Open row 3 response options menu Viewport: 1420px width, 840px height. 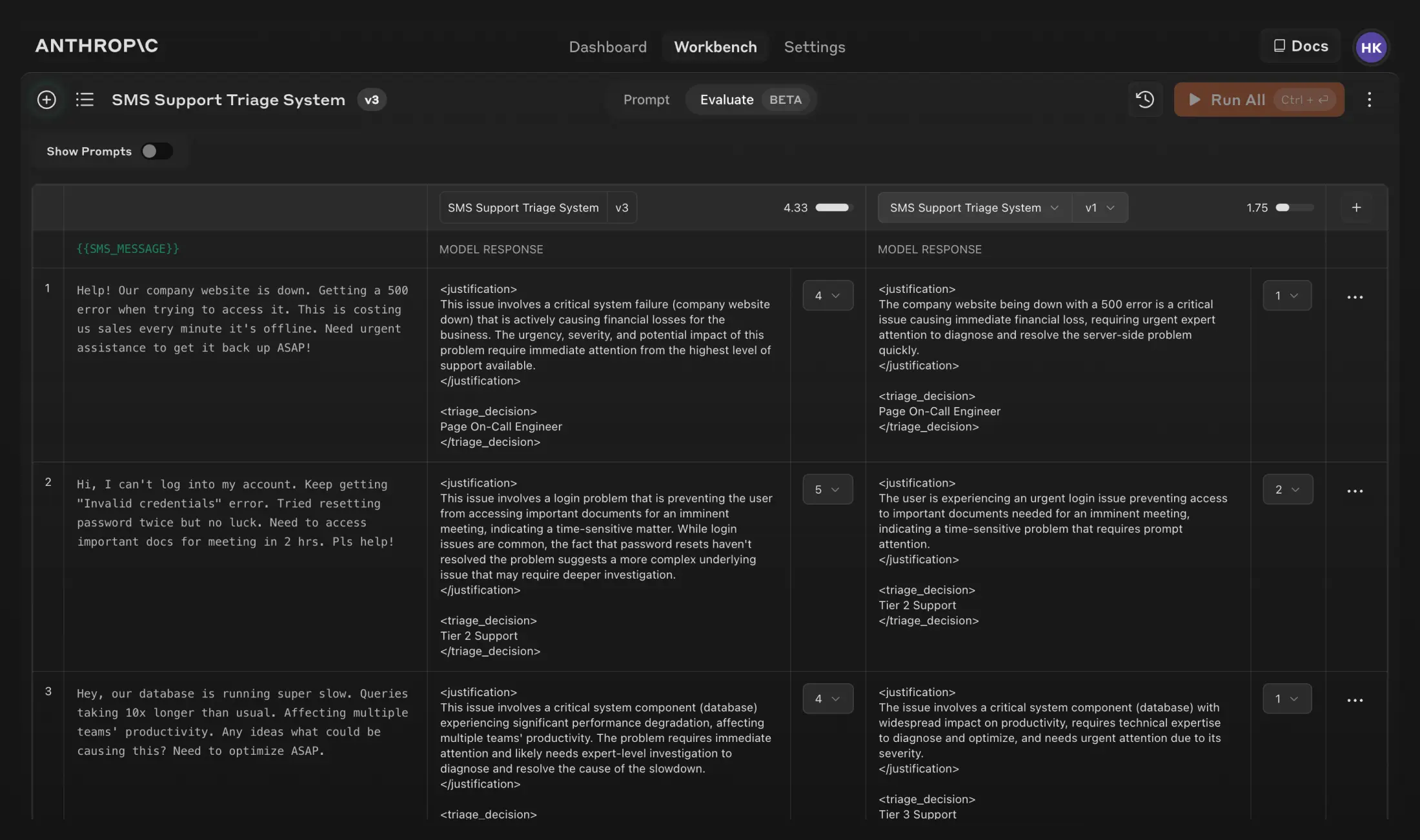[x=1355, y=700]
